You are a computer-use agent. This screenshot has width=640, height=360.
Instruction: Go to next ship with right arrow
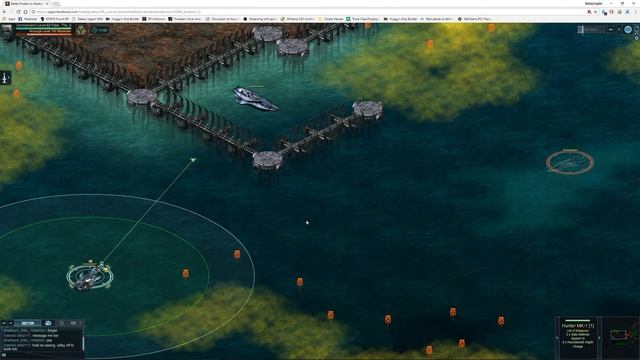click(x=599, y=338)
